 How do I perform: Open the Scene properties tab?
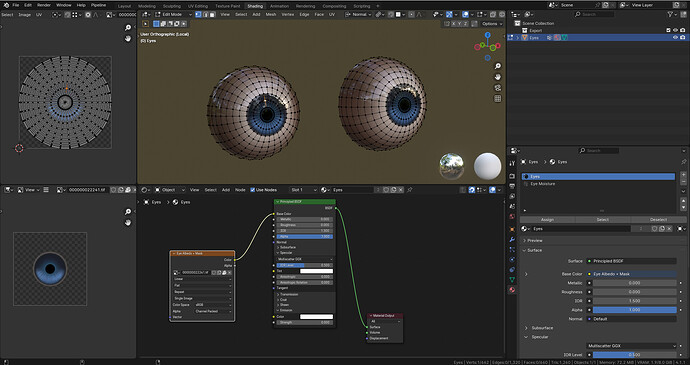pos(512,206)
